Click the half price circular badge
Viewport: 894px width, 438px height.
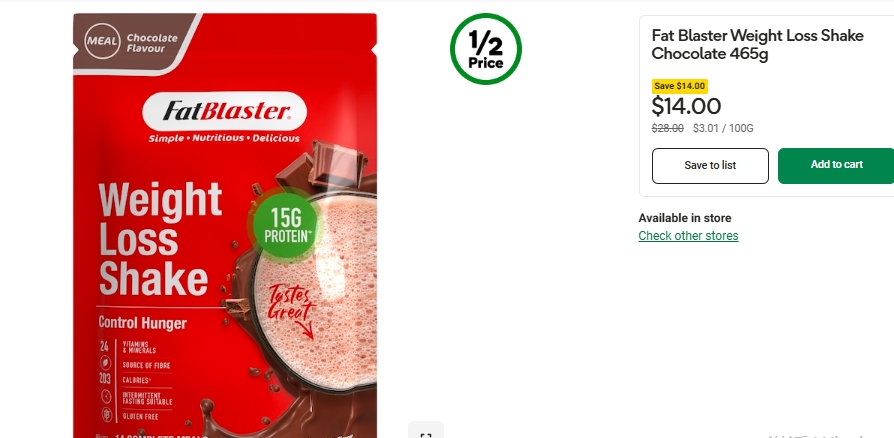486,49
